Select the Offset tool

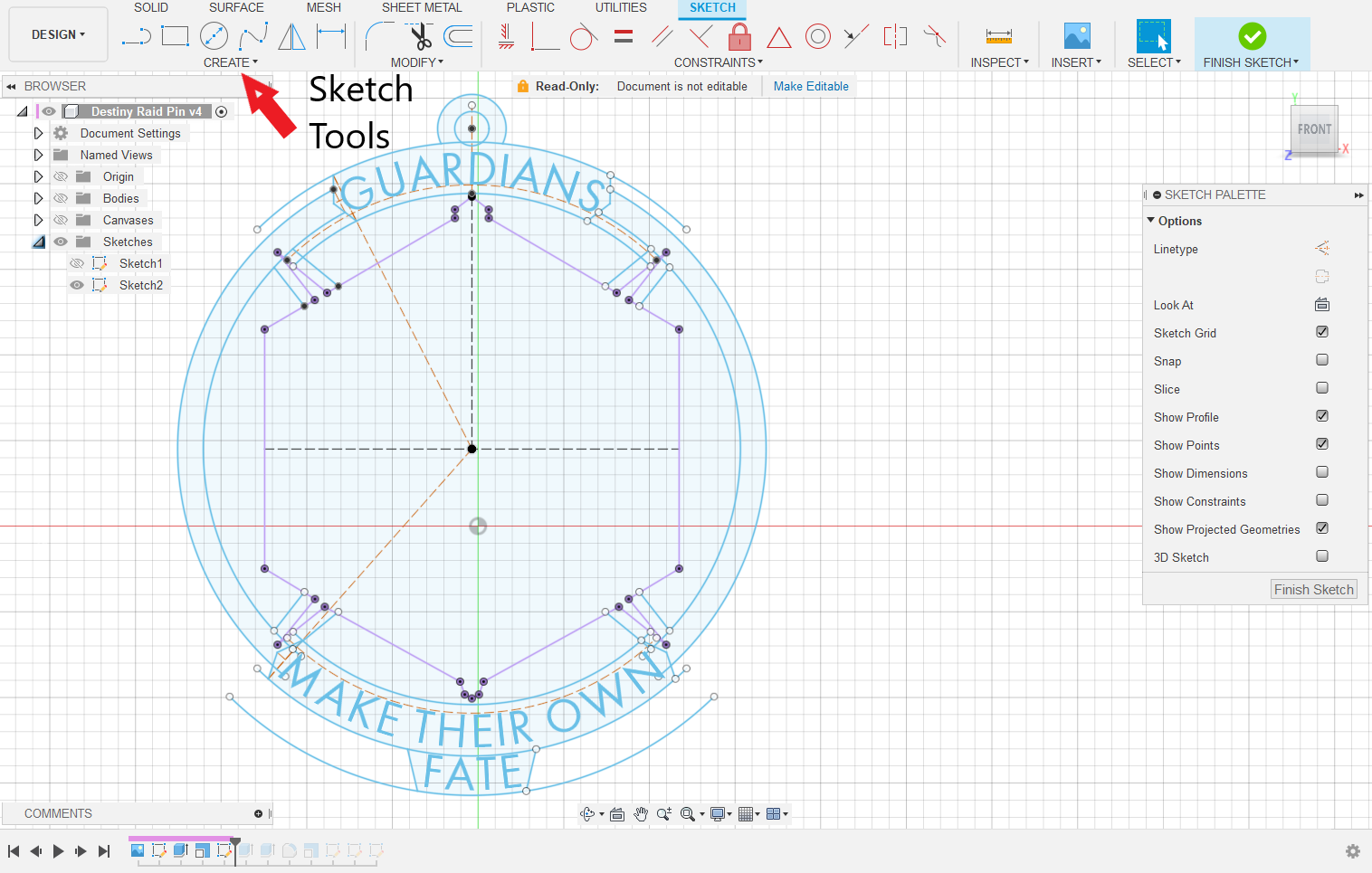click(458, 36)
